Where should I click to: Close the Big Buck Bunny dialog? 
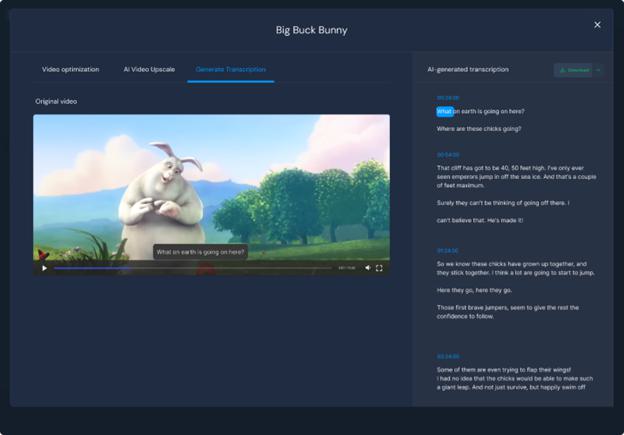[x=597, y=25]
